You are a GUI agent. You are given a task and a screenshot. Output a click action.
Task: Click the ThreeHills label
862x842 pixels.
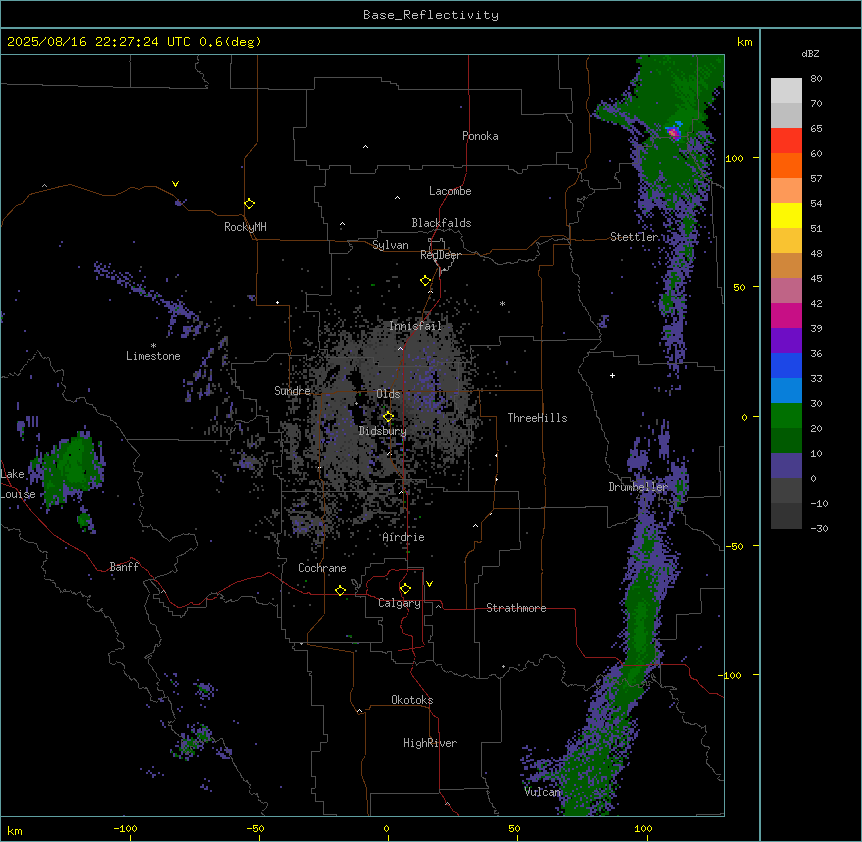(537, 418)
